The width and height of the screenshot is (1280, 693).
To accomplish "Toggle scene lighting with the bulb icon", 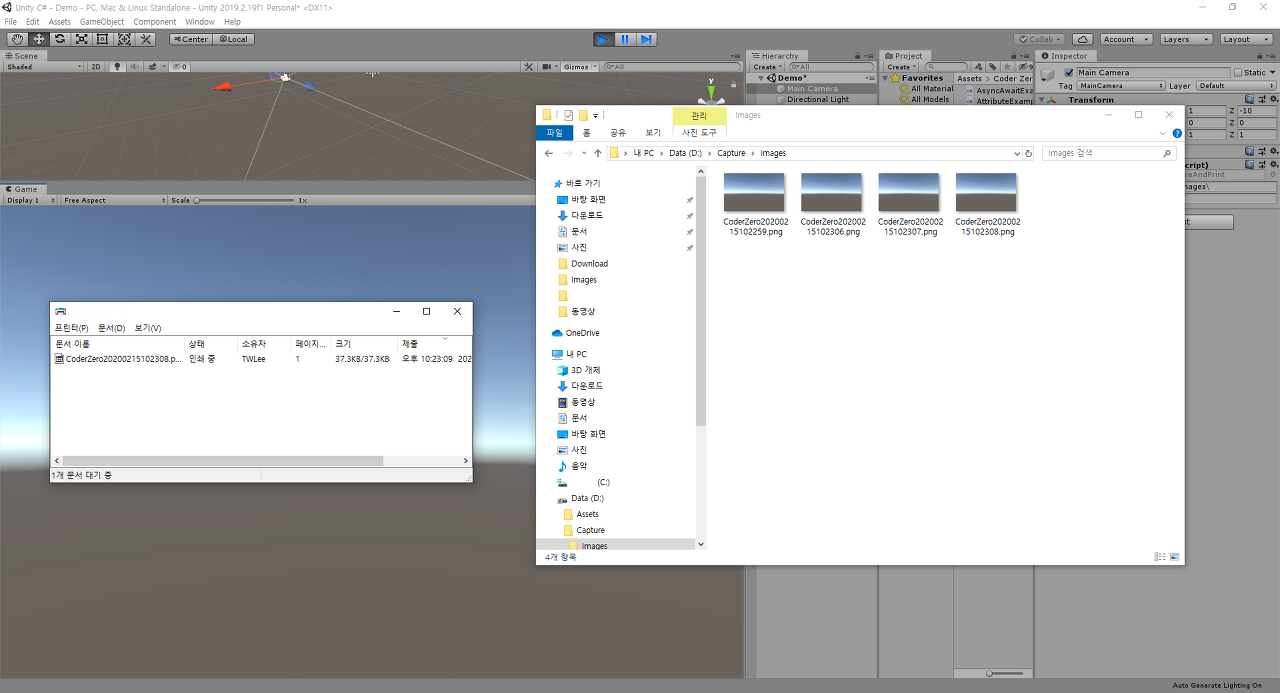I will [x=118, y=67].
